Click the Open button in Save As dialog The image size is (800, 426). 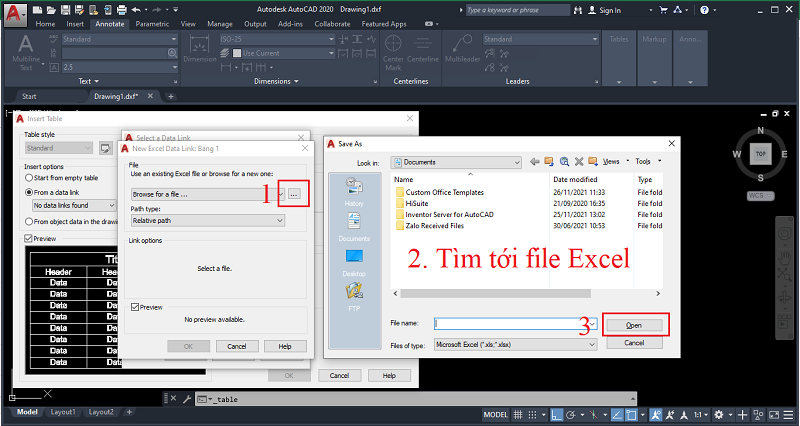pyautogui.click(x=634, y=325)
